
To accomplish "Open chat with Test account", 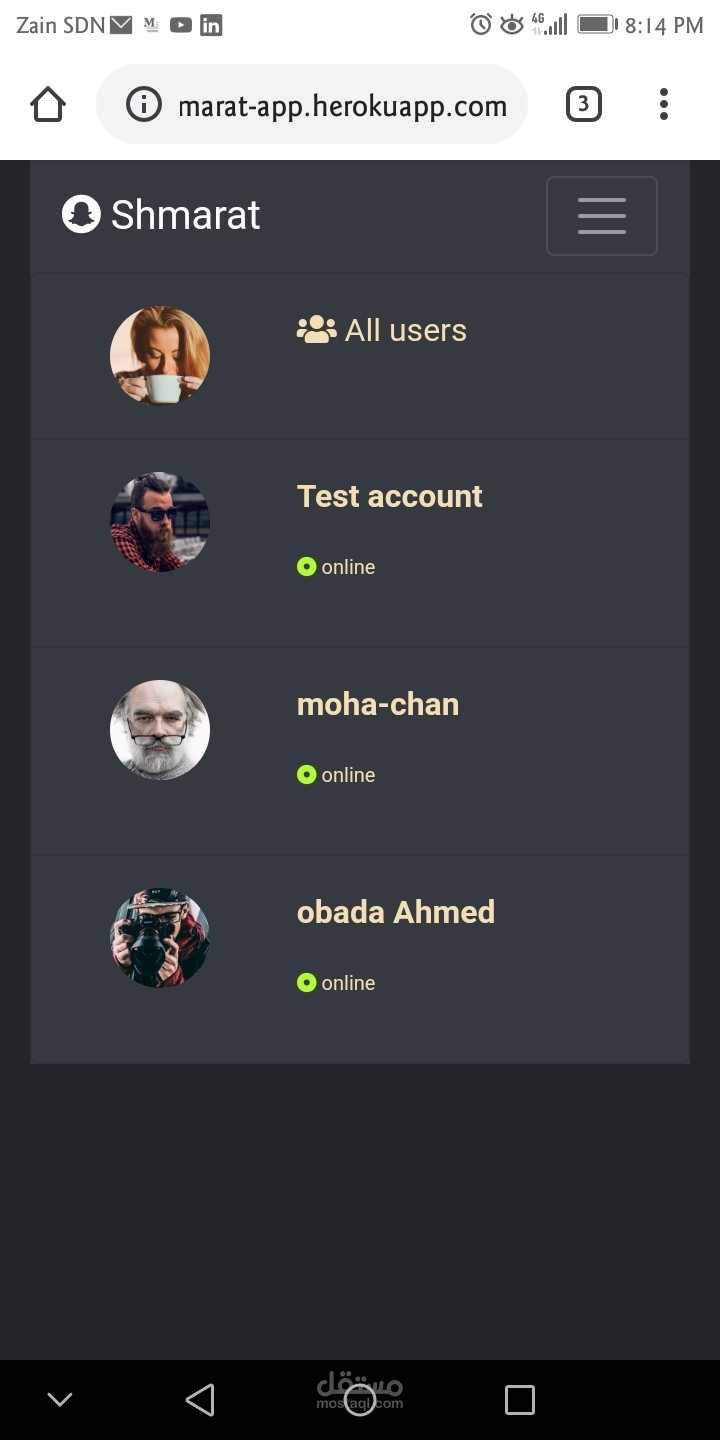I will click(x=389, y=496).
